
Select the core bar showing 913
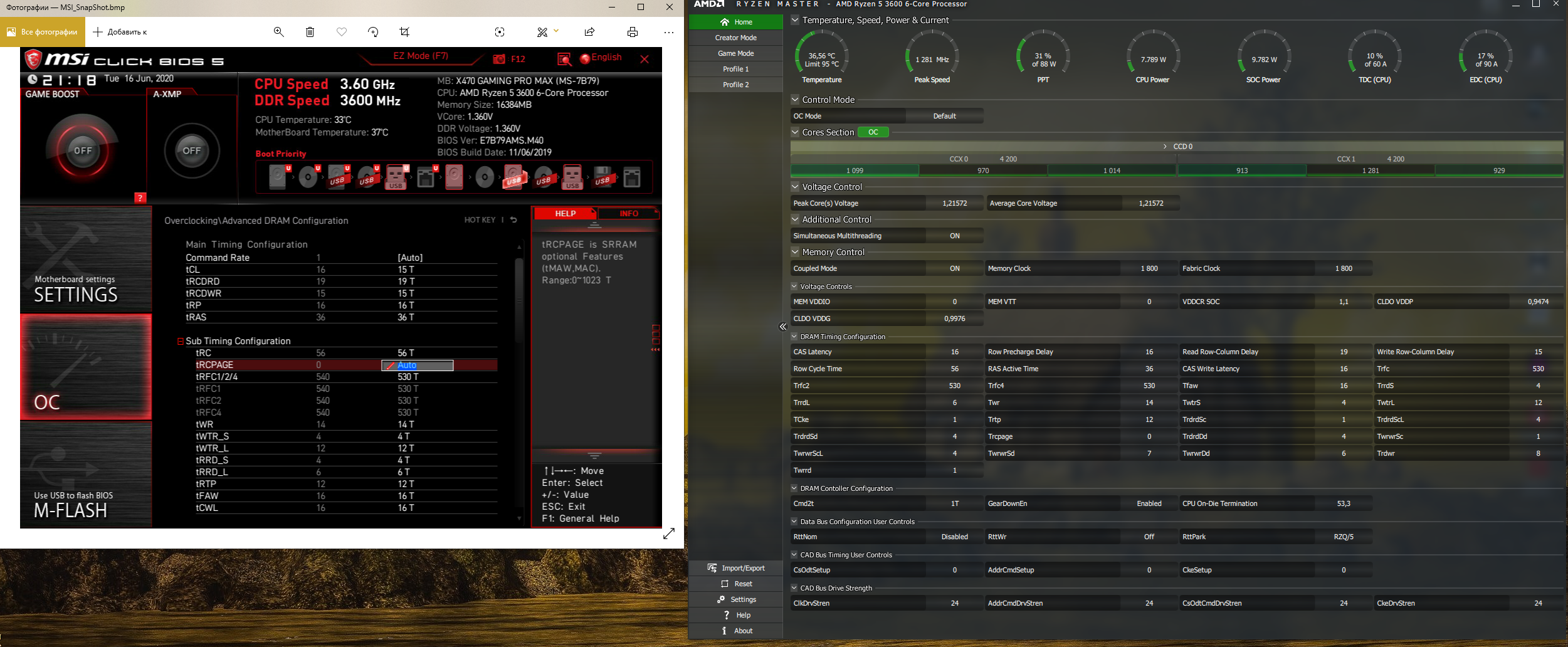[1242, 171]
